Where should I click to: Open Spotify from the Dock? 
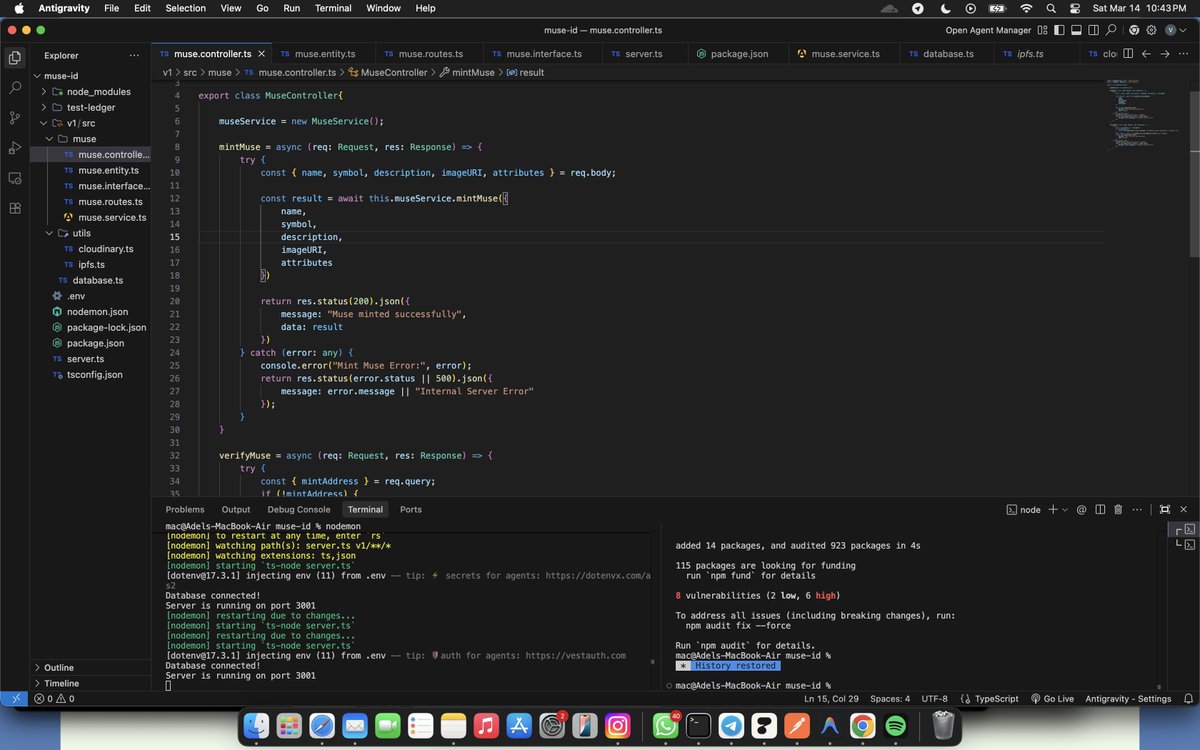click(896, 725)
